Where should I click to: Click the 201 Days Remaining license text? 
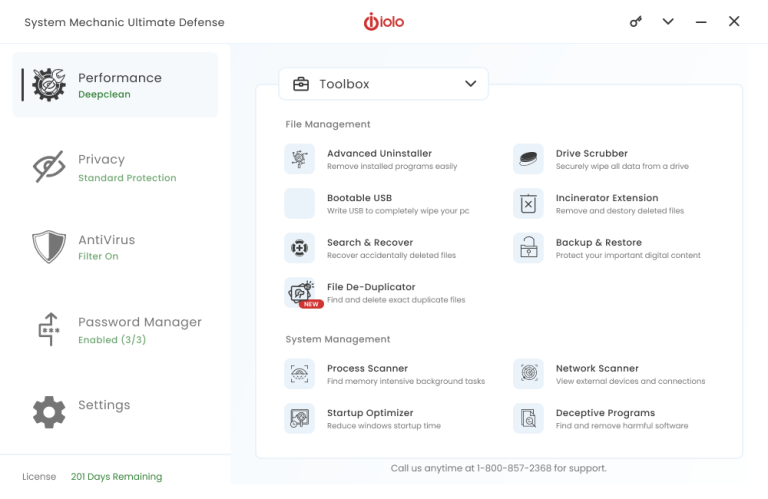[116, 477]
